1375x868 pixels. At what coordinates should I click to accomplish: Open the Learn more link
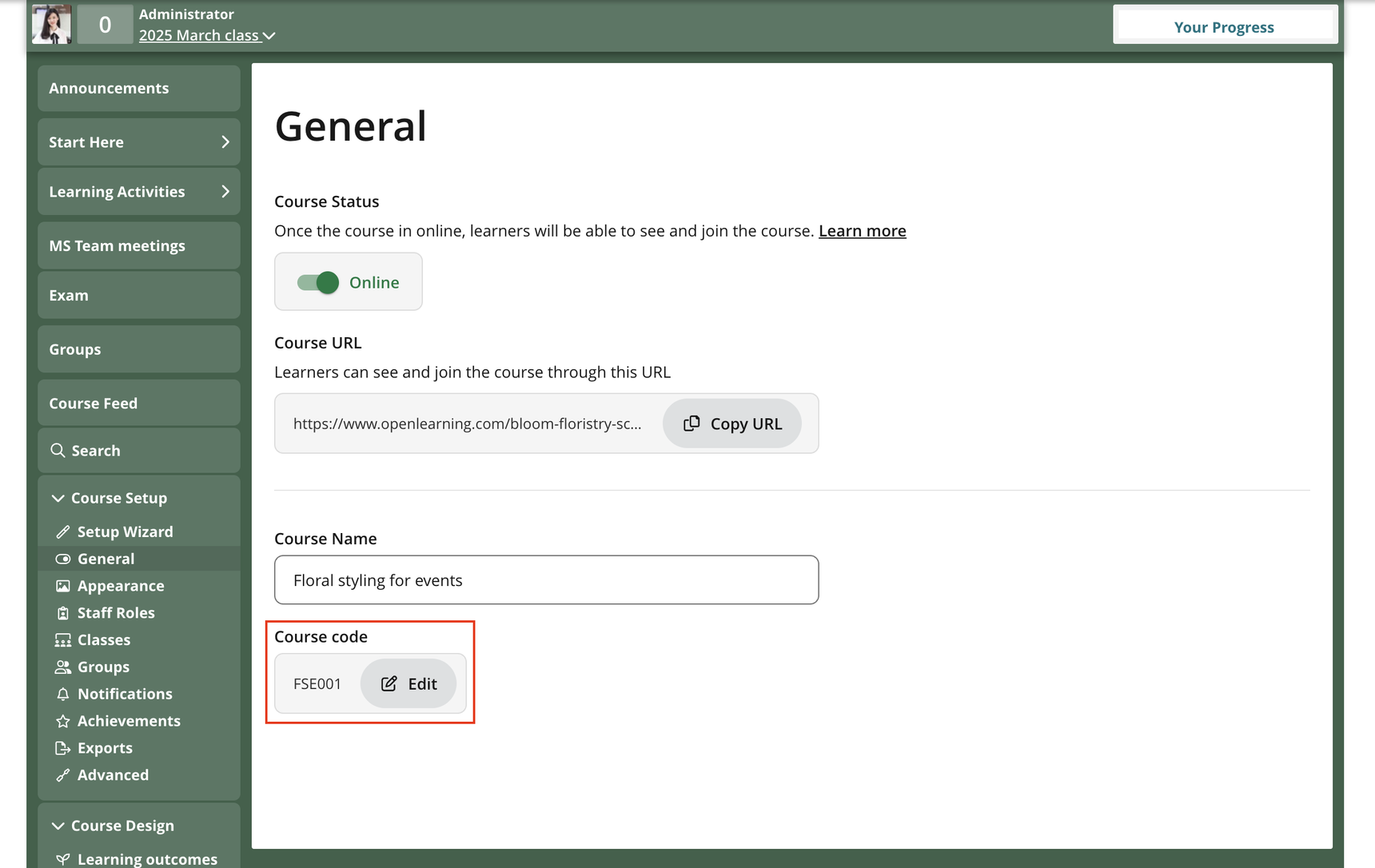tap(862, 231)
